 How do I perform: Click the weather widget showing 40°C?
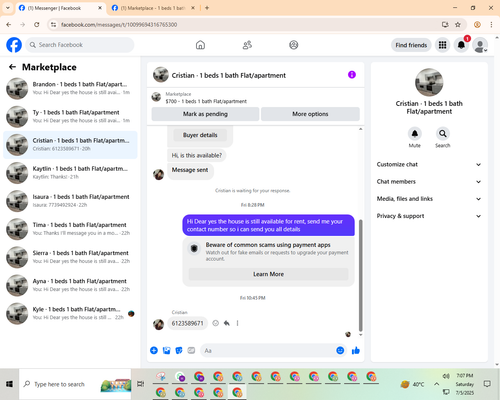point(412,384)
